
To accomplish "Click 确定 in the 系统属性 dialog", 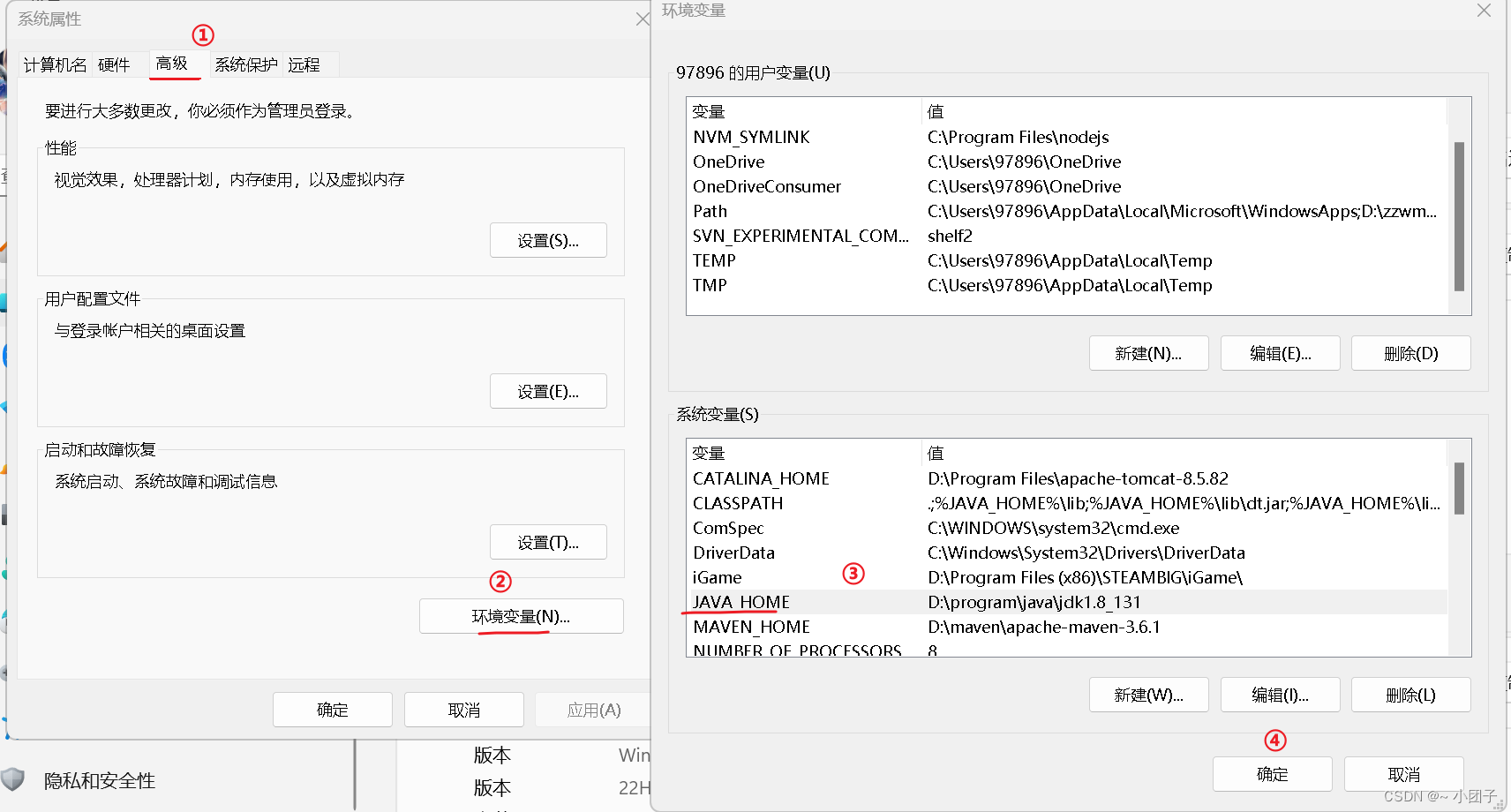I will point(333,710).
